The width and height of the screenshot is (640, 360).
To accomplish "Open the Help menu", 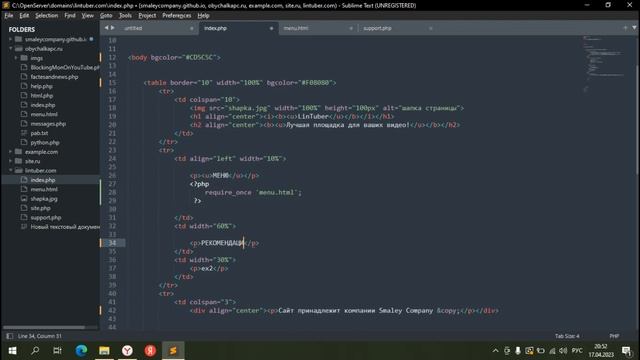I will (x=203, y=16).
